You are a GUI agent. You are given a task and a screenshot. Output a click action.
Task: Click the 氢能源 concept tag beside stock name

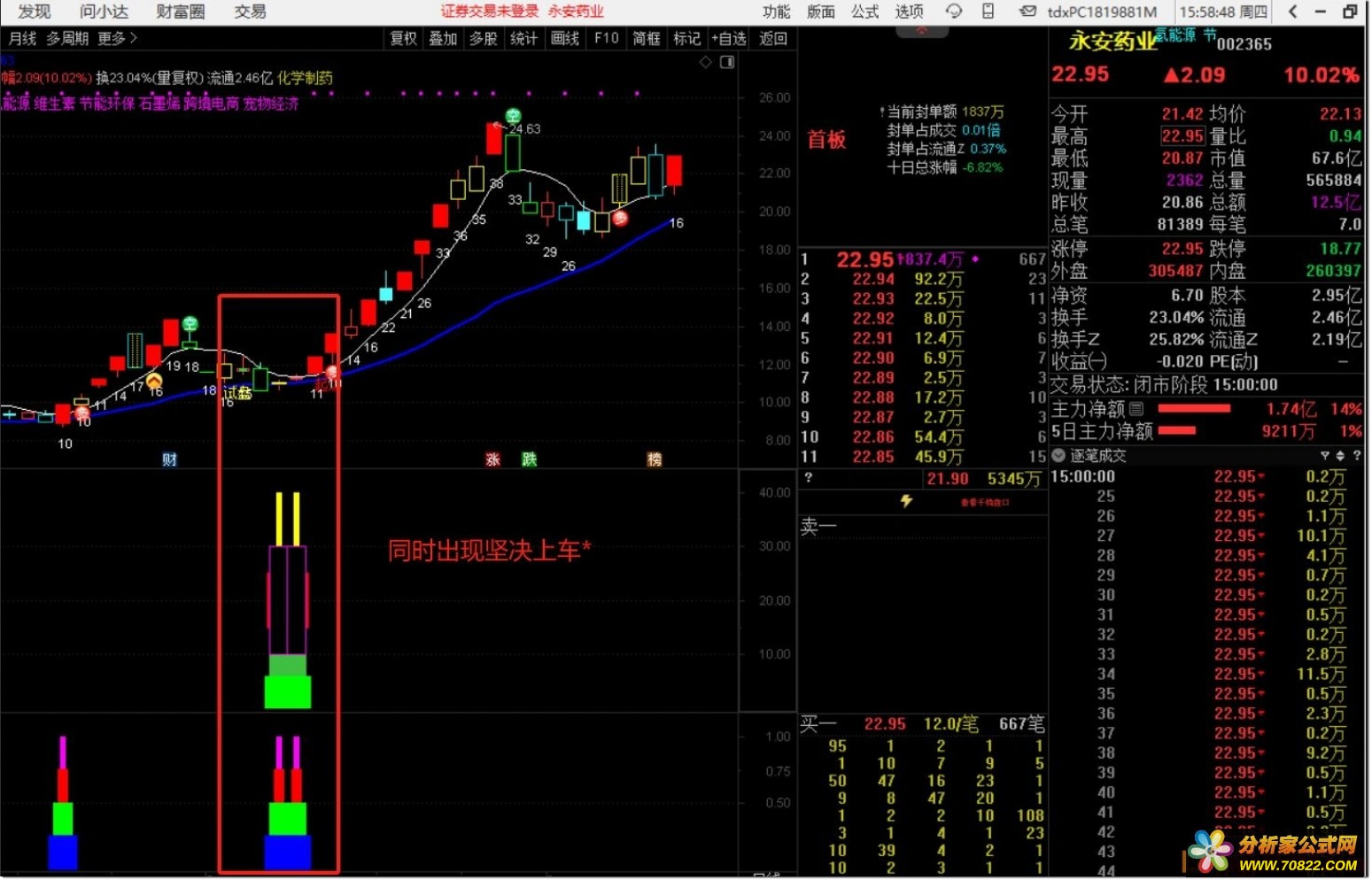click(1175, 35)
